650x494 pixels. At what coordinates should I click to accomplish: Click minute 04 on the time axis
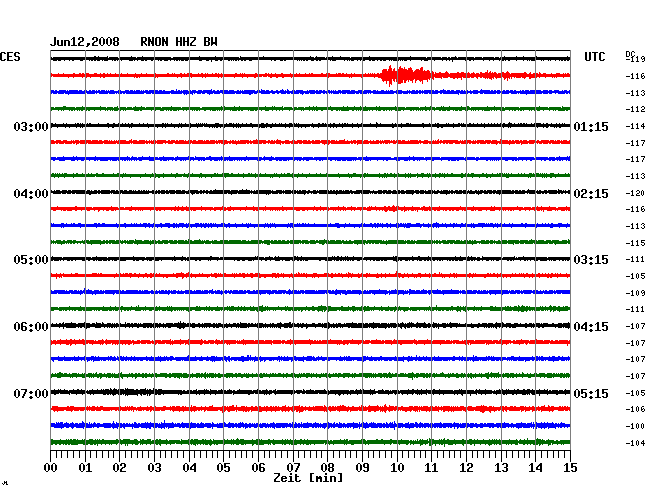(x=189, y=468)
